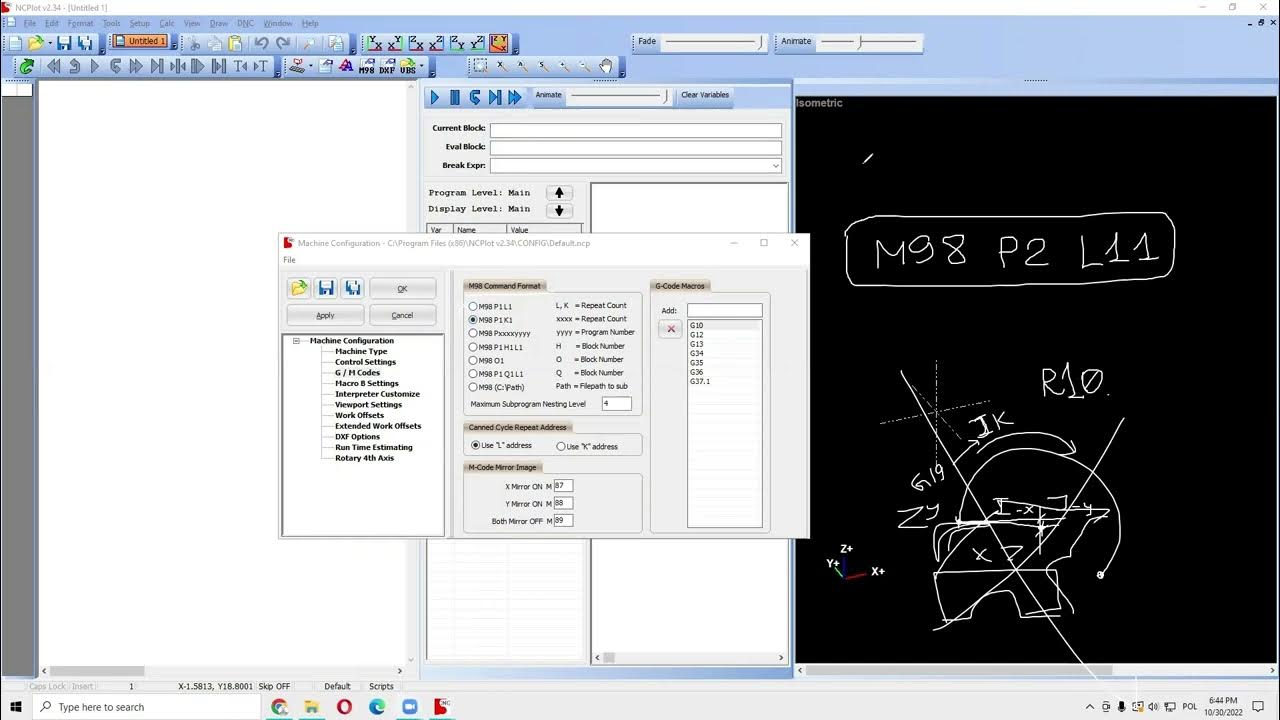Click Maximum Subprogram Nesting Level field
This screenshot has height=720, width=1280.
[616, 404]
